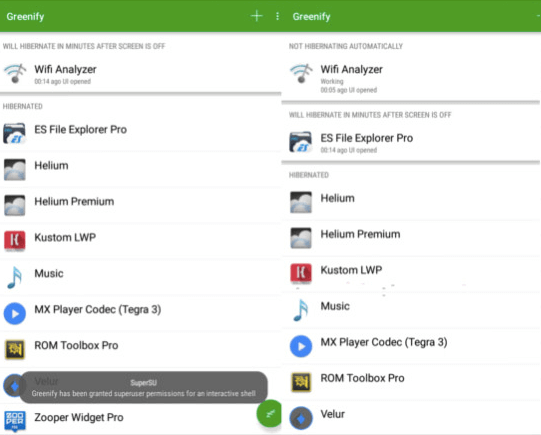Select Zooper Widget Pro text in left list
541x435 pixels.
[x=79, y=417]
